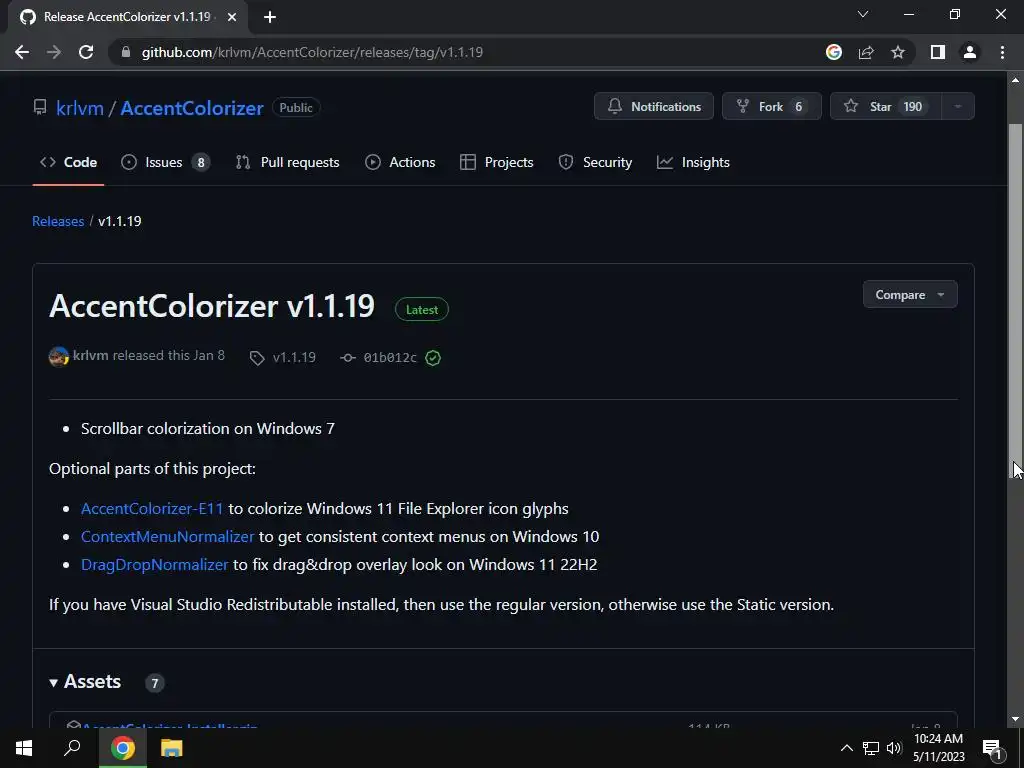Open AccentColorizer repository link
This screenshot has height=768, width=1024.
(192, 108)
